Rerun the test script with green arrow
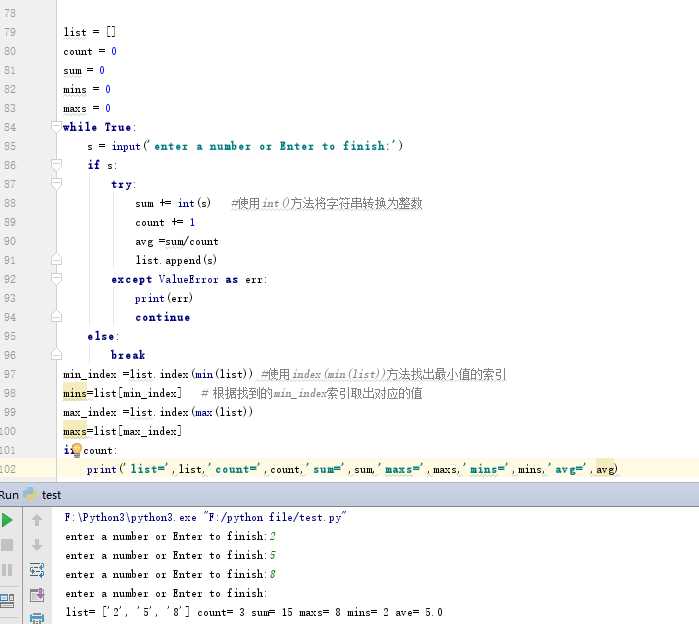This screenshot has width=699, height=624. pyautogui.click(x=7, y=520)
